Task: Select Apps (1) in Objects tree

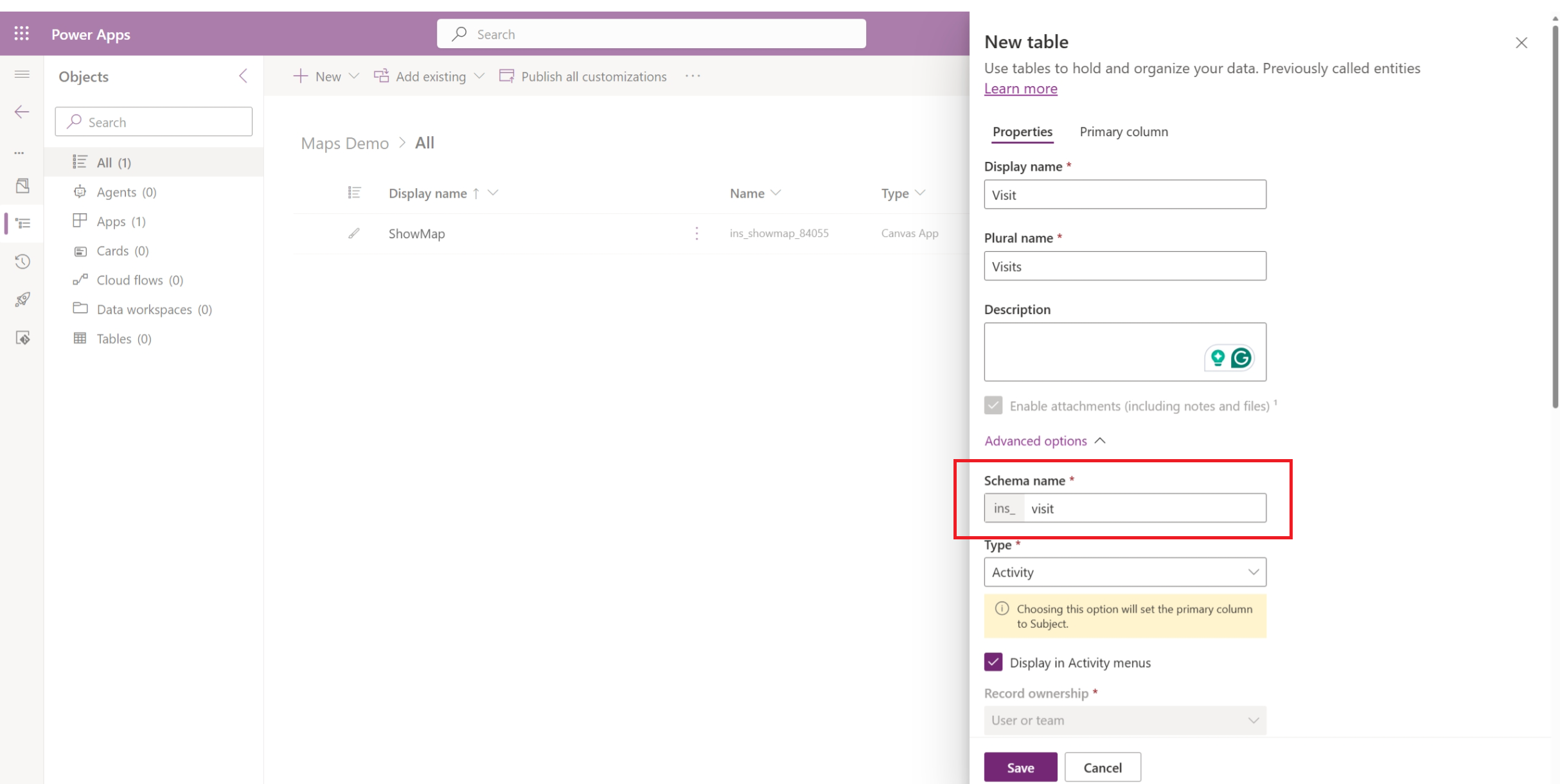Action: tap(154, 222)
